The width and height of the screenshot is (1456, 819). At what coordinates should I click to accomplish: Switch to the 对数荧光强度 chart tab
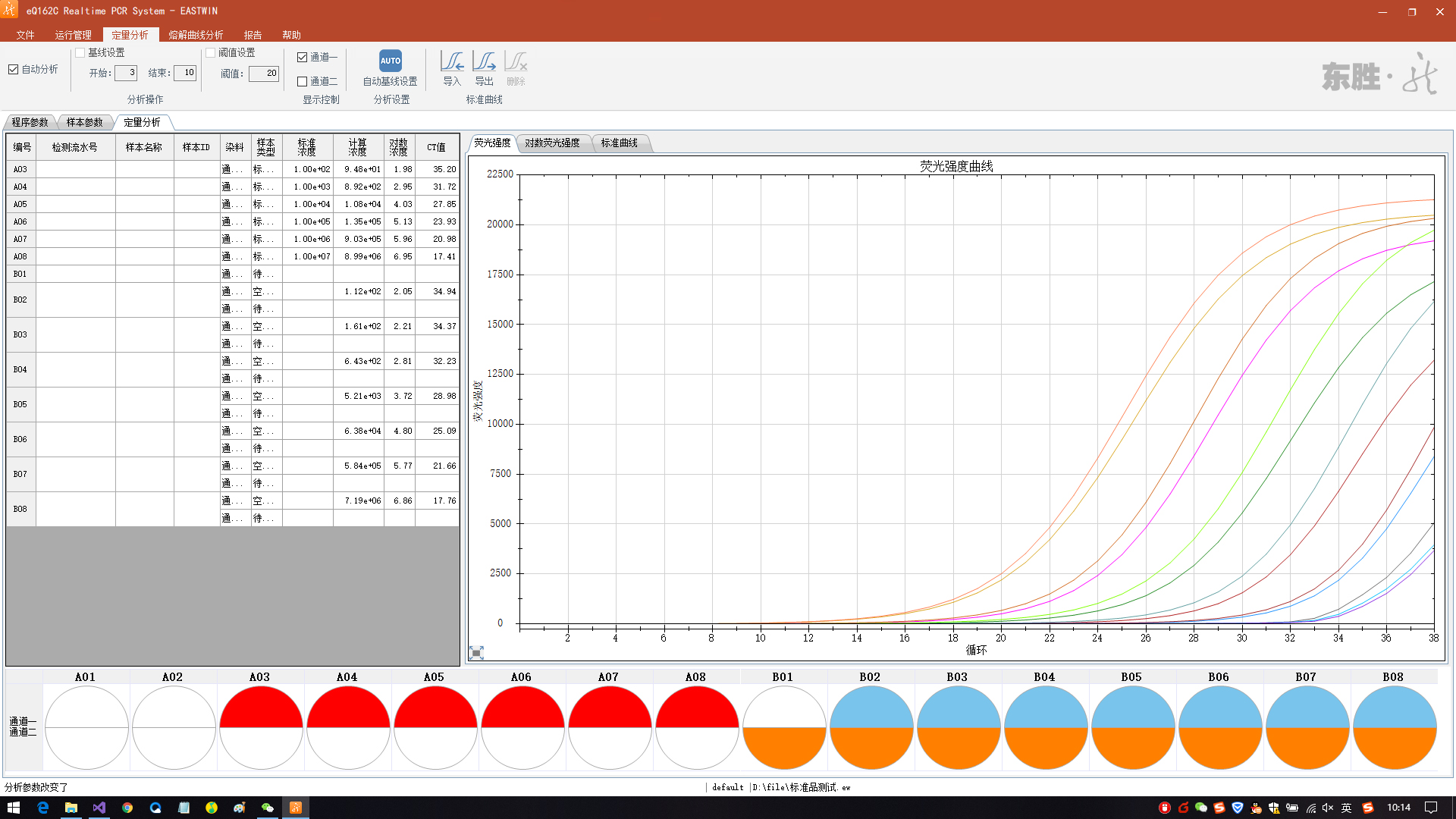click(552, 143)
